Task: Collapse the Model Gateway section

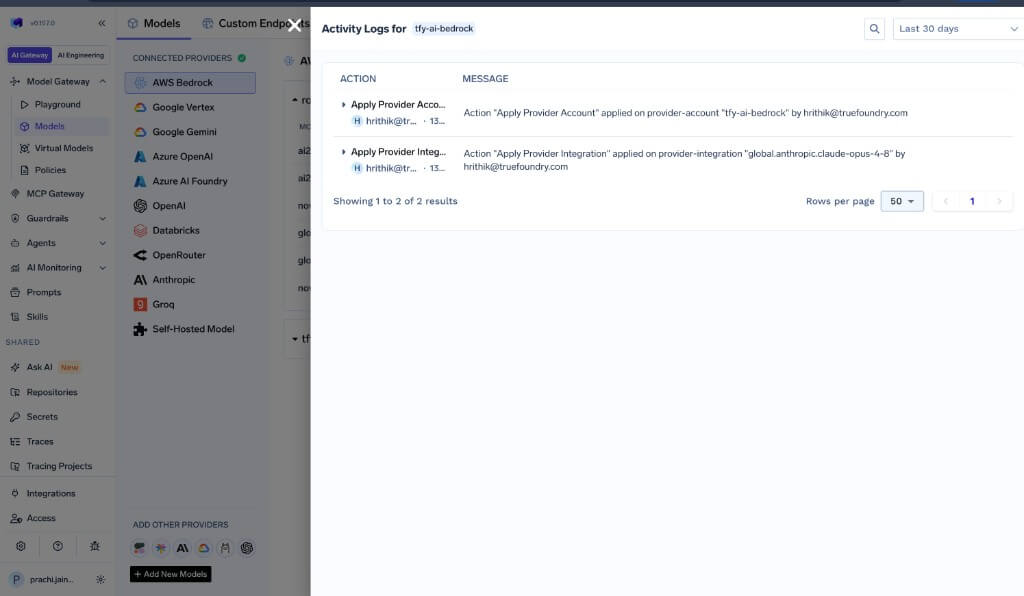Action: 103,82
